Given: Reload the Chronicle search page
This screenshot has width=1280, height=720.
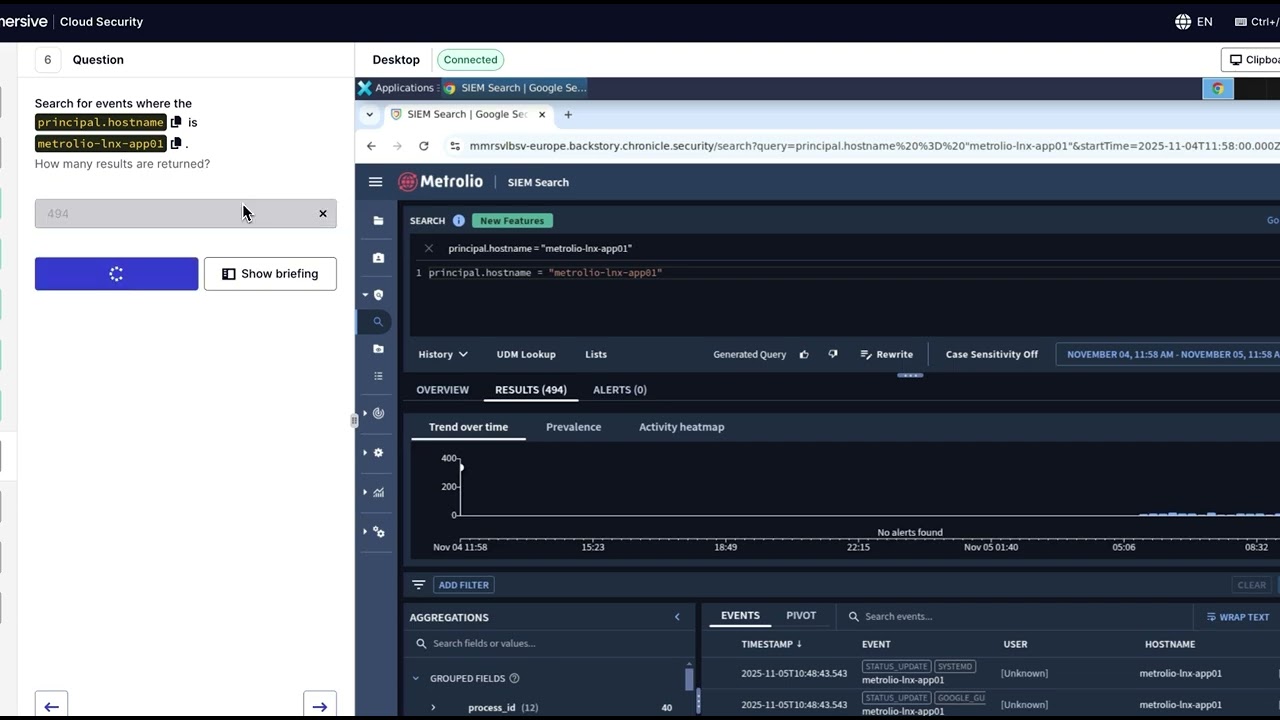Looking at the screenshot, I should pos(423,146).
